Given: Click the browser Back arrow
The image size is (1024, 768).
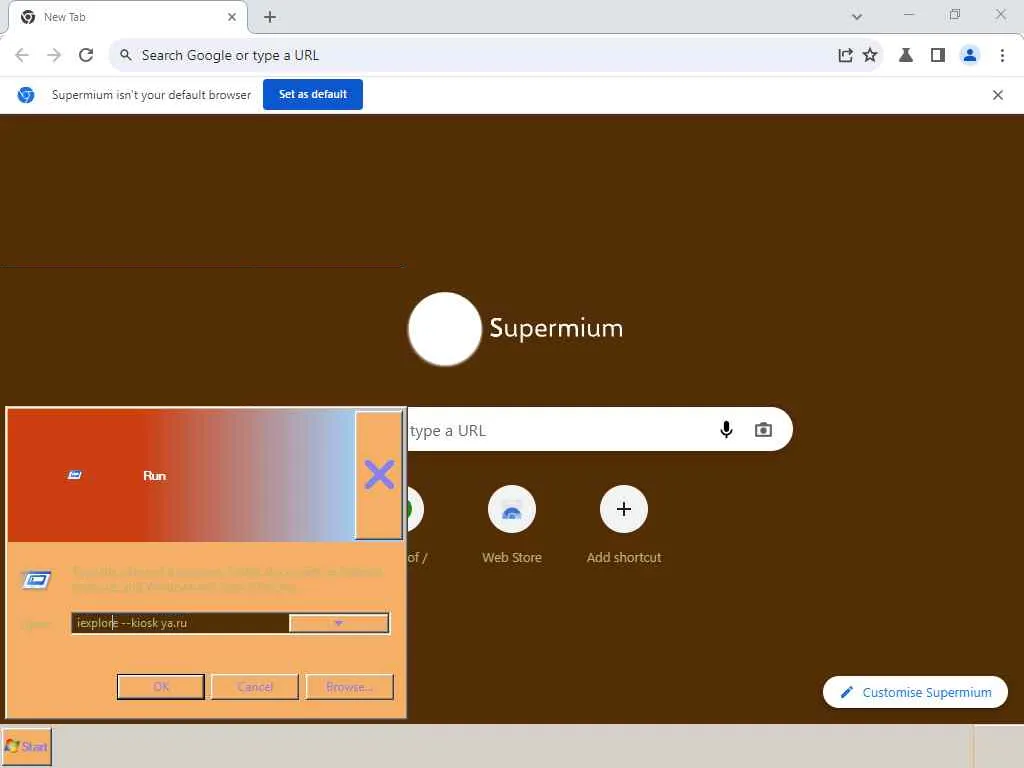Looking at the screenshot, I should point(22,56).
